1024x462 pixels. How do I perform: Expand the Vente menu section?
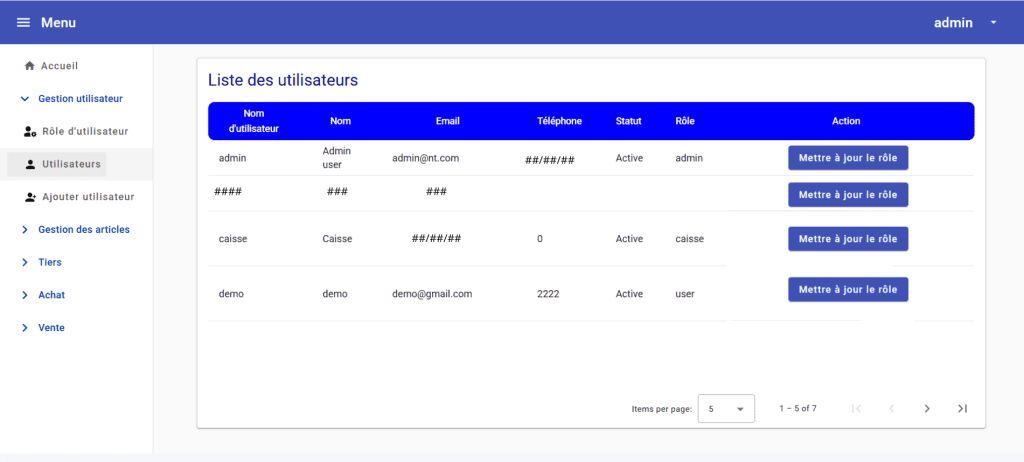pyautogui.click(x=25, y=328)
